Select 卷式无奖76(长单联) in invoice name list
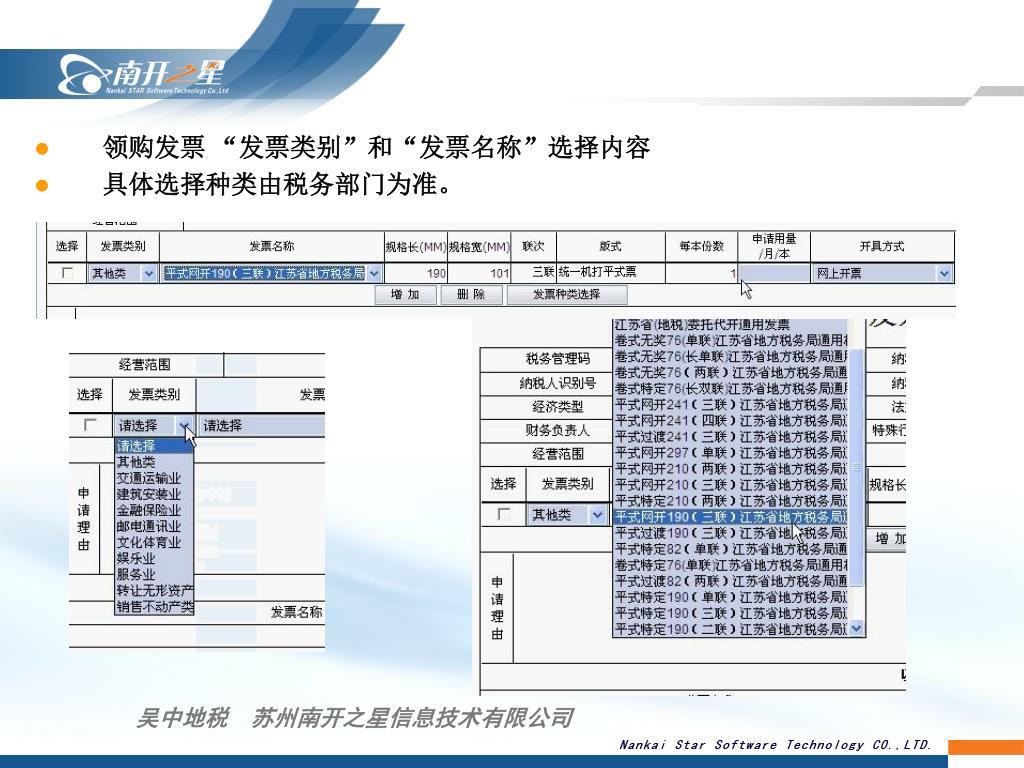The height and width of the screenshot is (768, 1024). tap(730, 357)
